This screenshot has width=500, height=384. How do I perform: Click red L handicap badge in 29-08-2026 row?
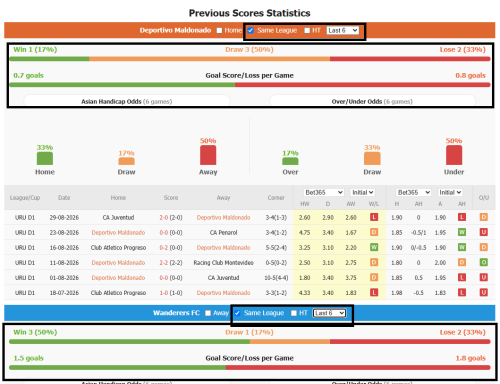point(462,217)
